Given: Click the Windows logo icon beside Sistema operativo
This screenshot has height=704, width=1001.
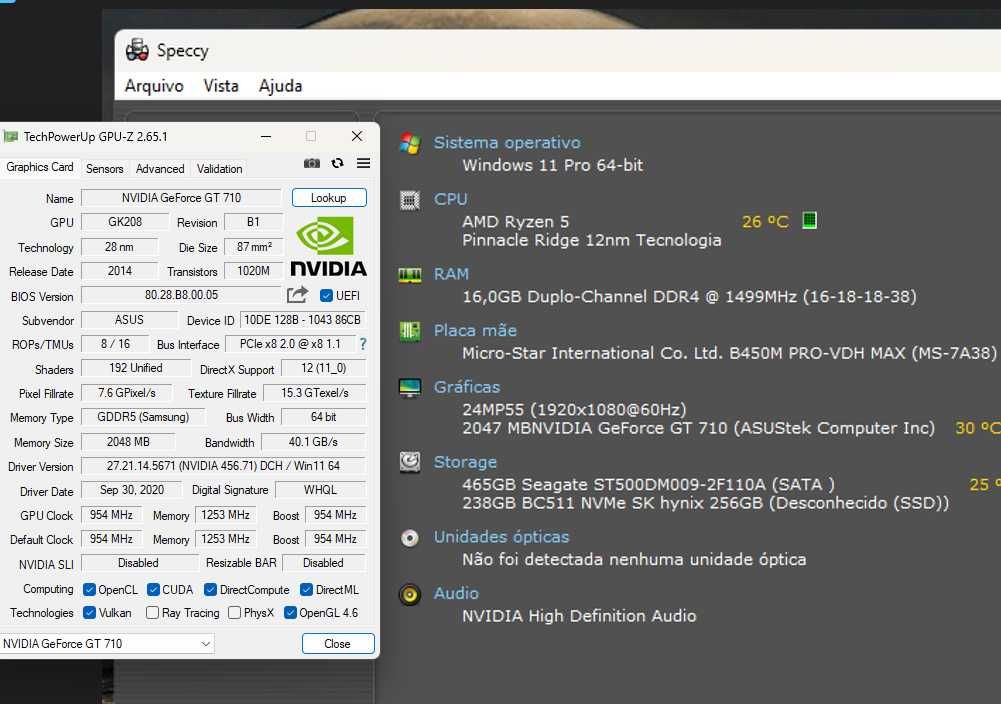Looking at the screenshot, I should coord(410,144).
